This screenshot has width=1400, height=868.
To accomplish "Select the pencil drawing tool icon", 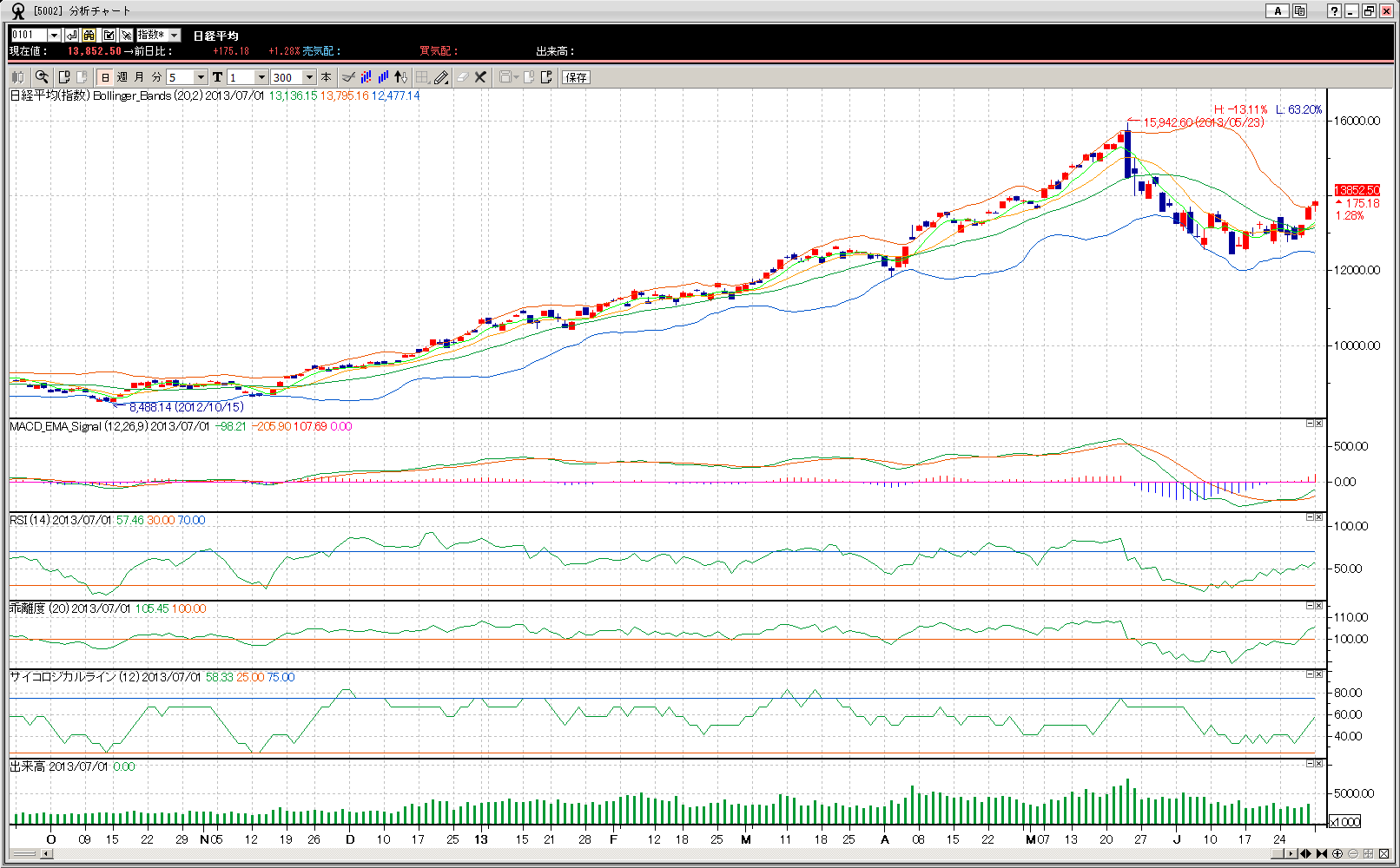I will (441, 77).
